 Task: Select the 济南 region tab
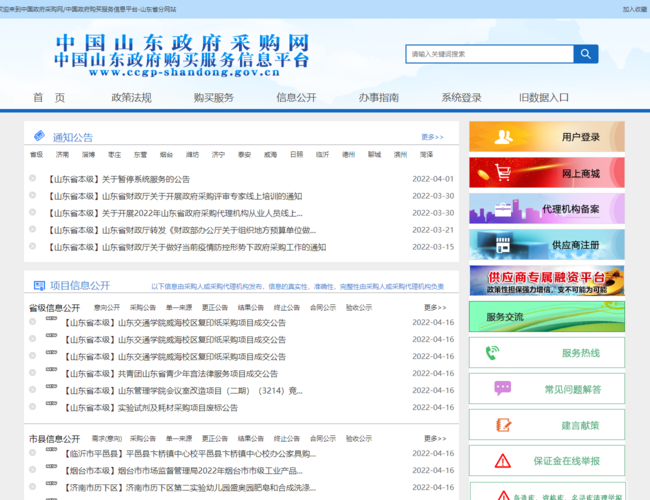pyautogui.click(x=62, y=154)
